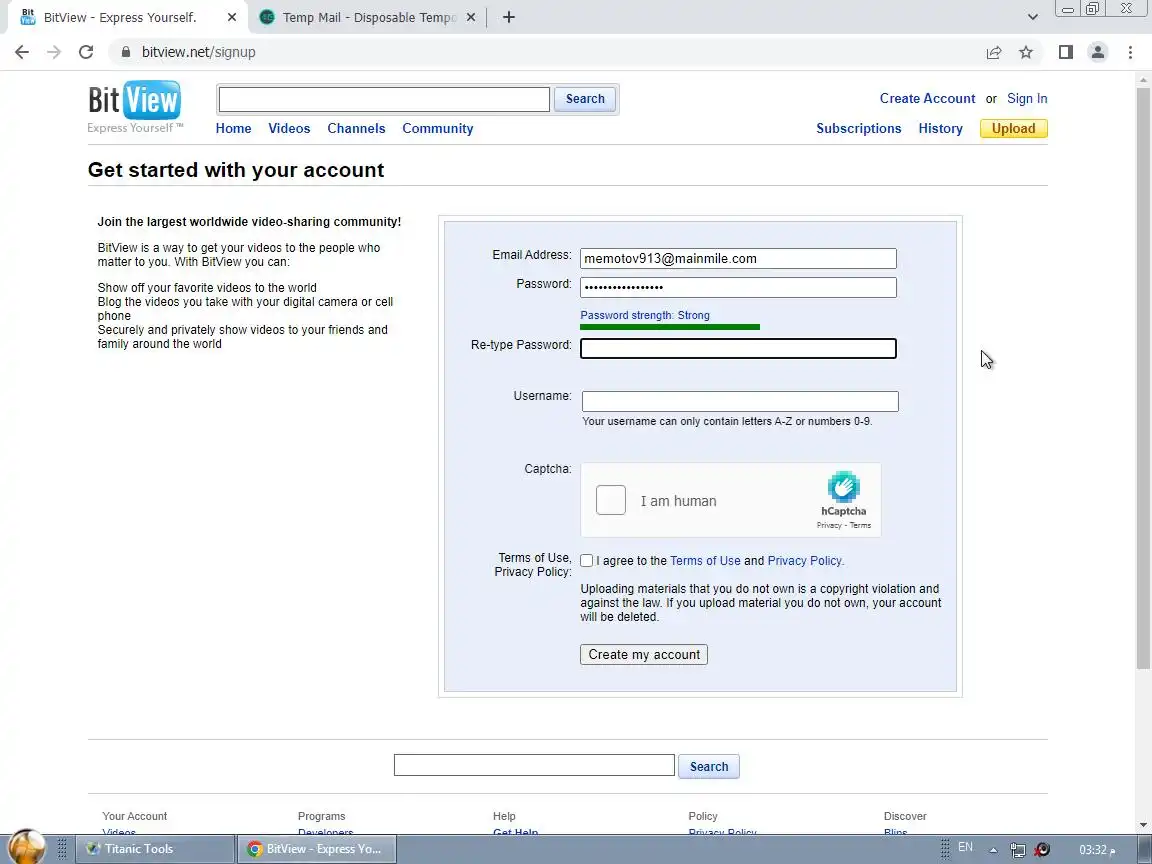Click the top Search button
Screen dimensions: 1152x864
(x=585, y=99)
